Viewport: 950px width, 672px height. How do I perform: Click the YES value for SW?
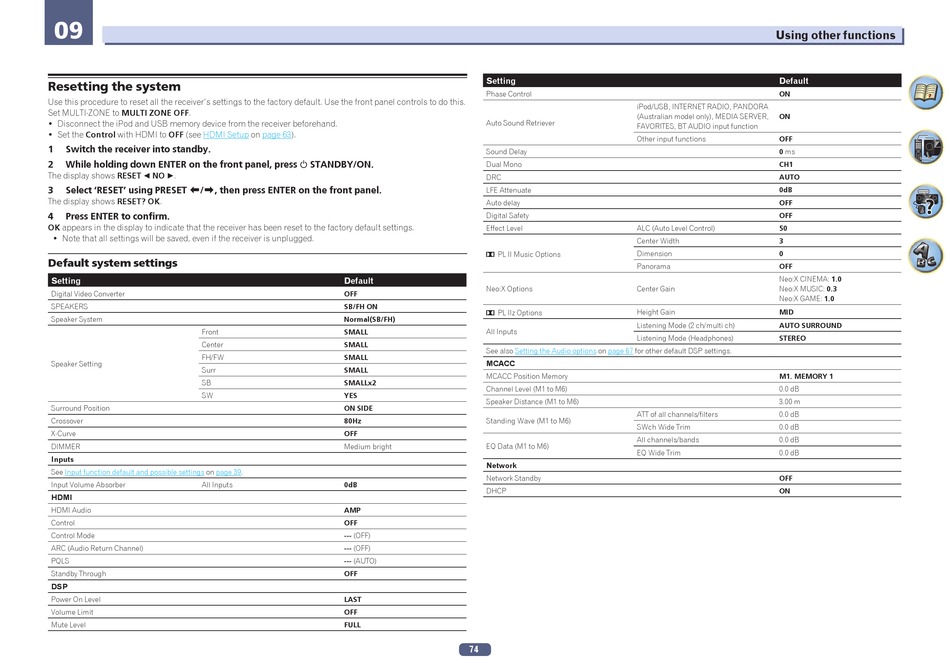pos(351,396)
